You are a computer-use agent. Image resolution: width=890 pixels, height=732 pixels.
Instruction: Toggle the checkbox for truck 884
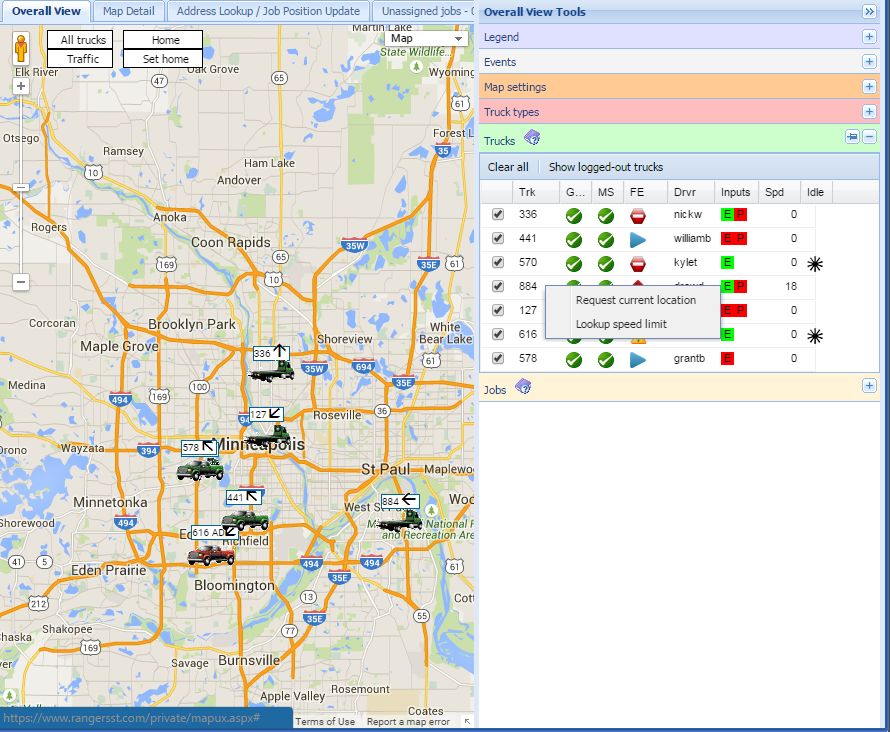[x=497, y=286]
